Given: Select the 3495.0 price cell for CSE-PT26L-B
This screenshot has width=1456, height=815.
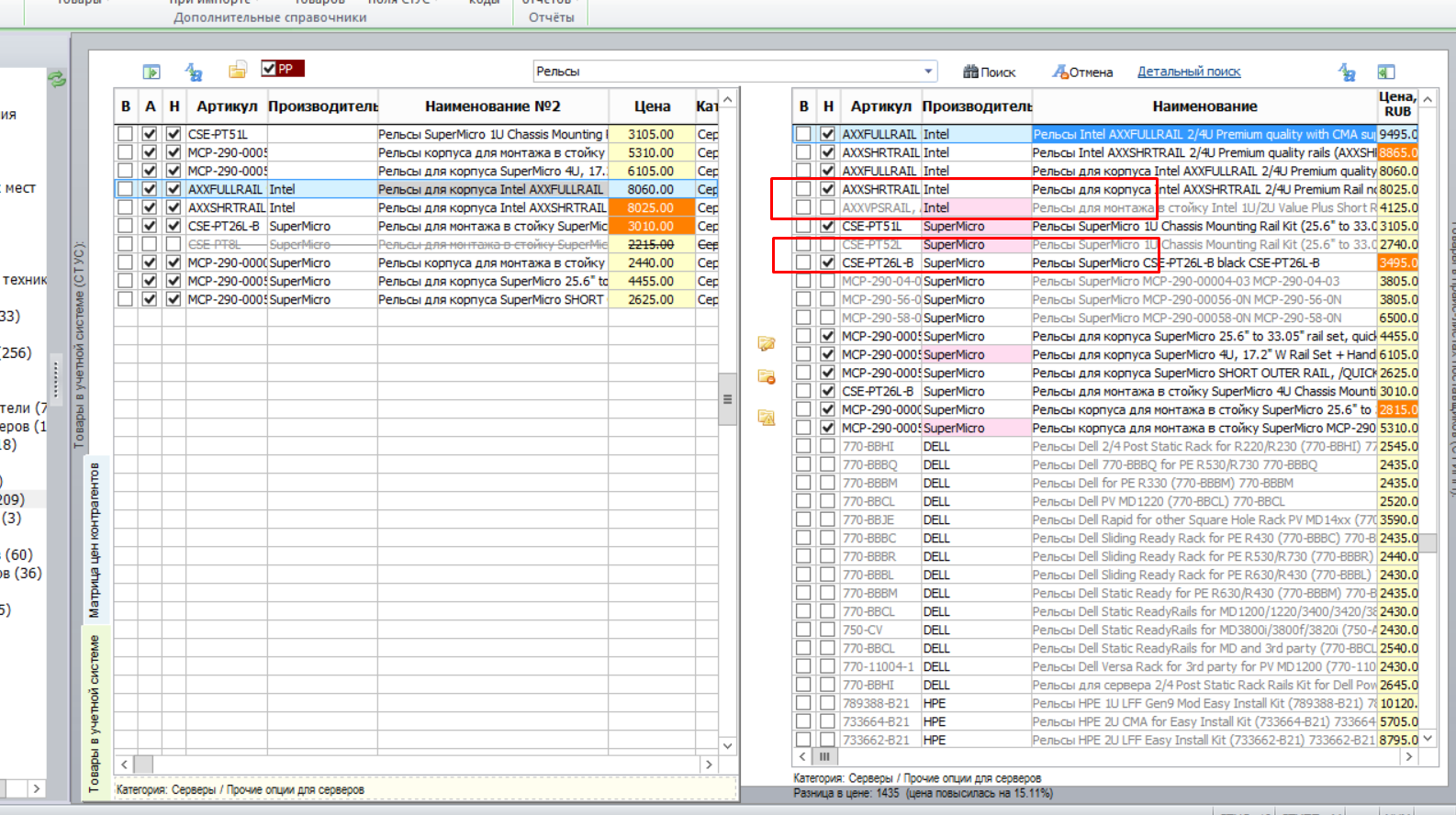Looking at the screenshot, I should tap(1397, 262).
